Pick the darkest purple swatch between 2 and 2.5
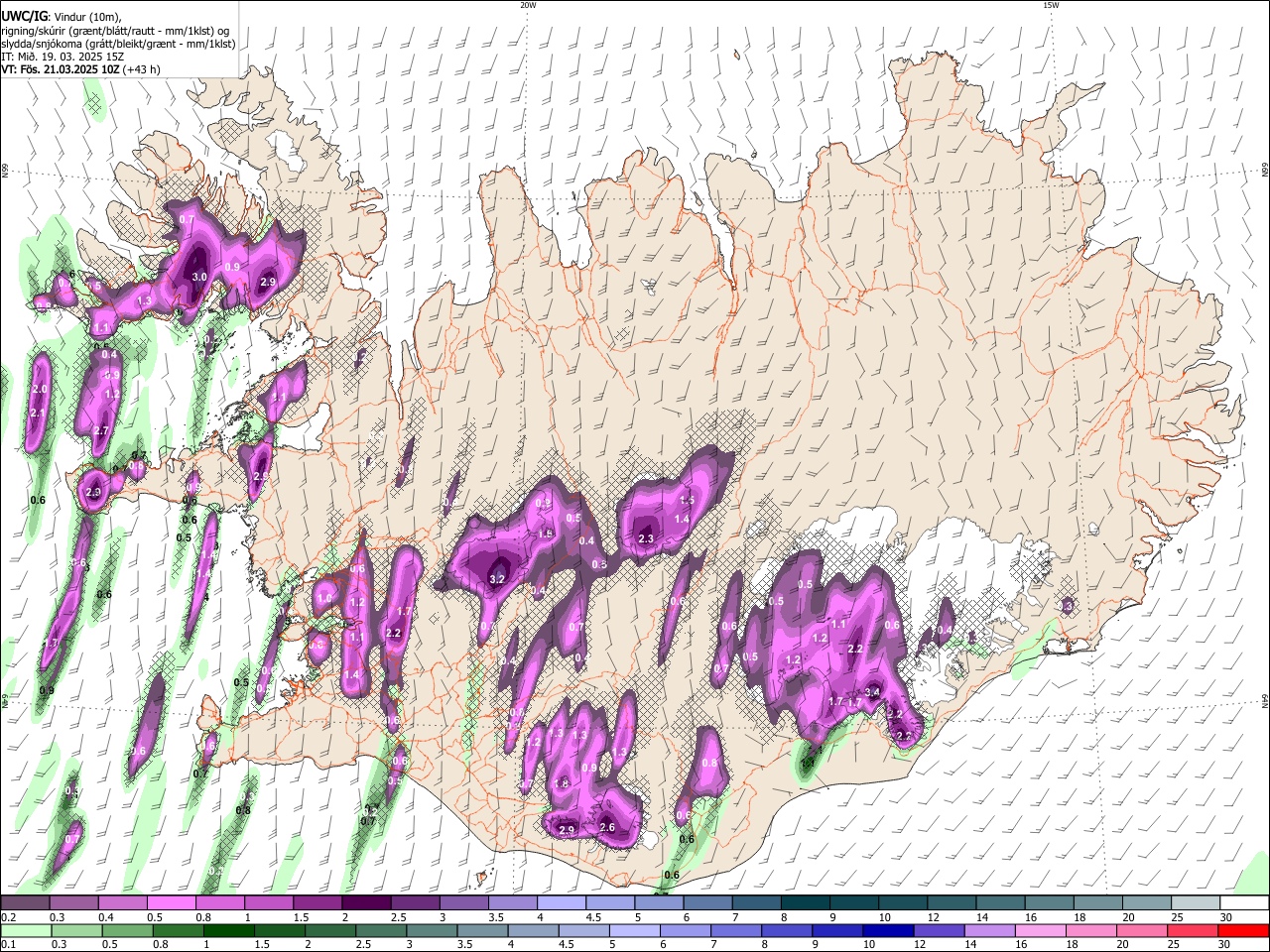Viewport: 1270px width, 952px height. pos(365,902)
